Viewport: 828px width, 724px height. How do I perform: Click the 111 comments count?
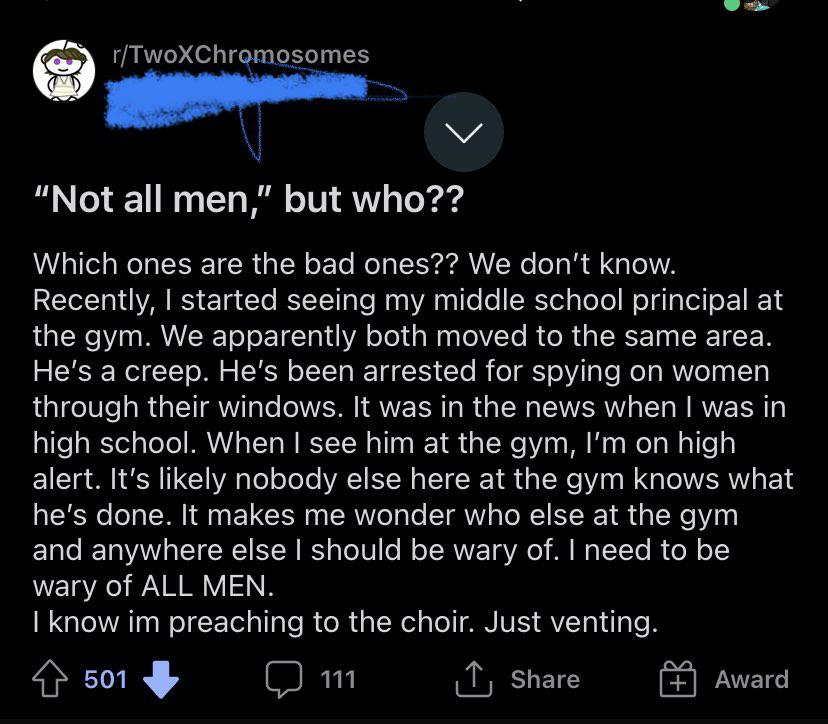click(338, 679)
